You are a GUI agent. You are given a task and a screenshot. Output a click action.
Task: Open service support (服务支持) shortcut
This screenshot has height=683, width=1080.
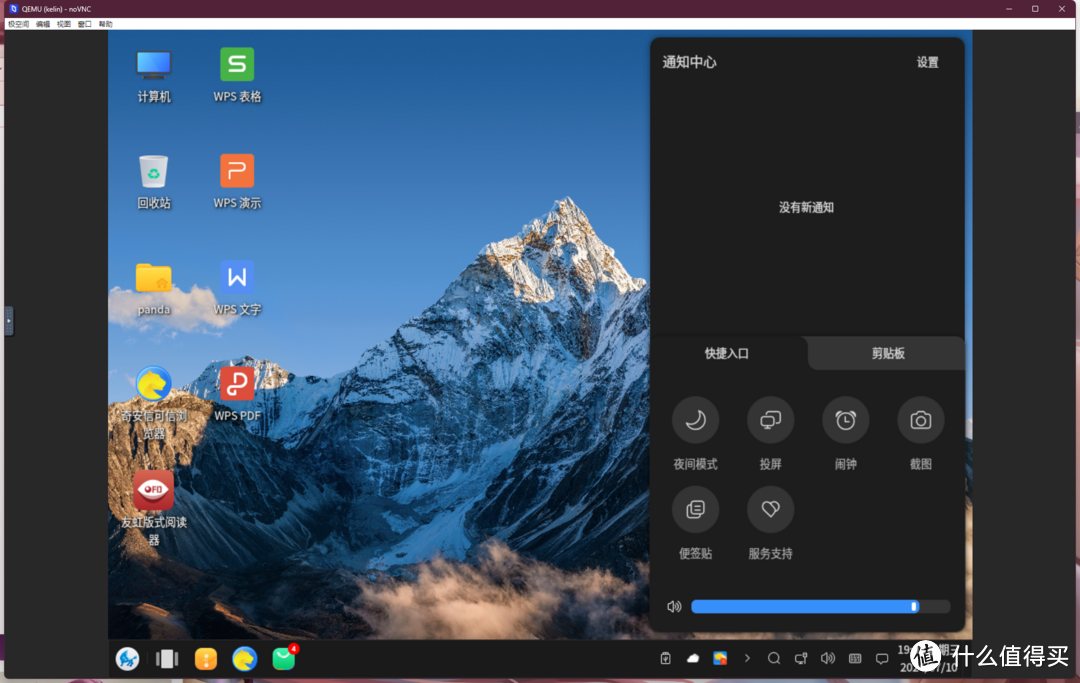(x=770, y=510)
